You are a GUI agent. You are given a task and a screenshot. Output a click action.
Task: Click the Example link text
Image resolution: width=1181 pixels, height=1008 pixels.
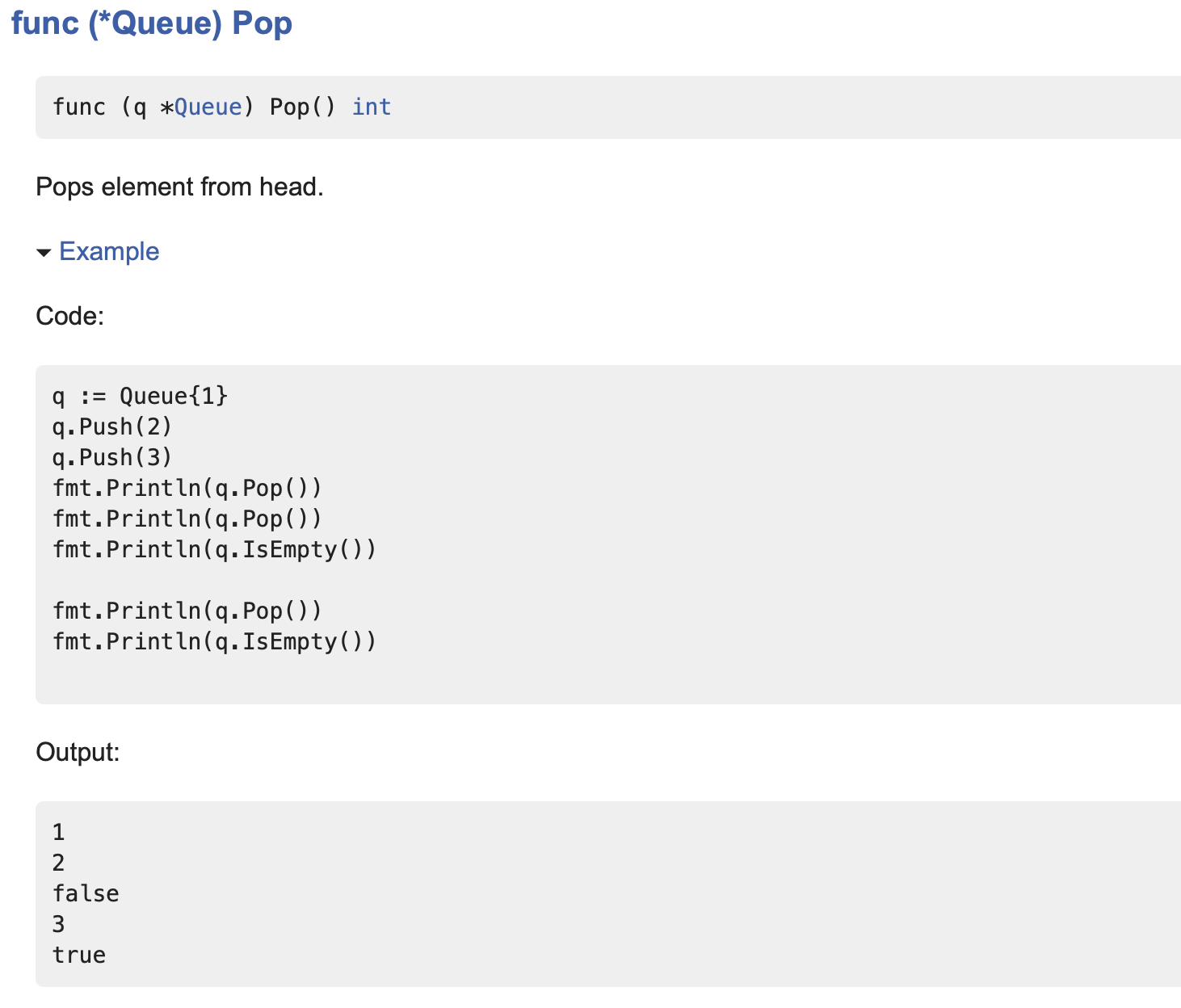tap(109, 251)
